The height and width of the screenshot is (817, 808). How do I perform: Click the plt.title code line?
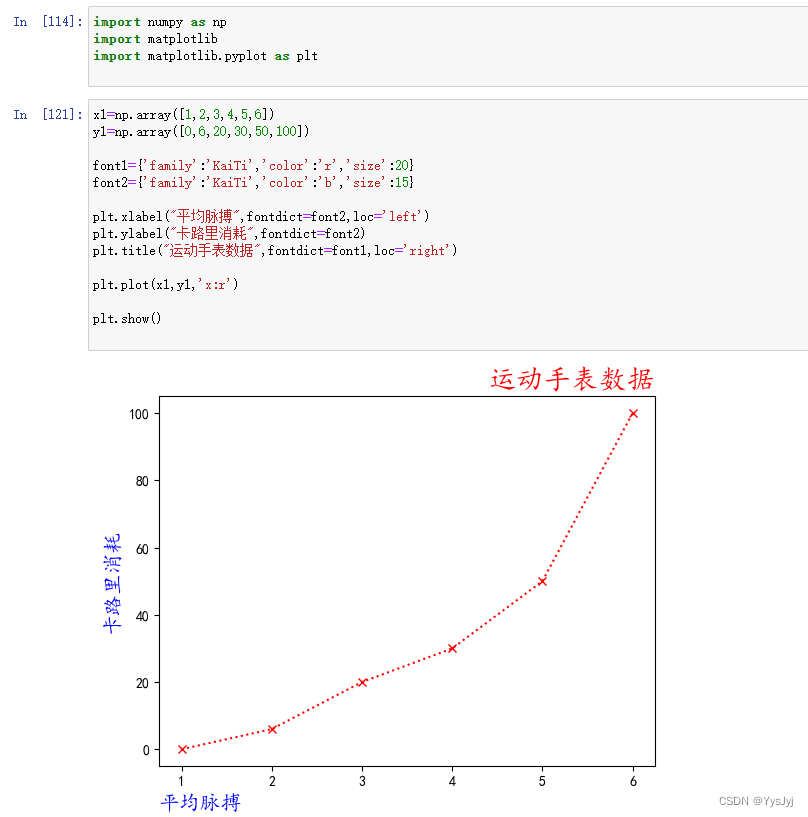click(275, 251)
